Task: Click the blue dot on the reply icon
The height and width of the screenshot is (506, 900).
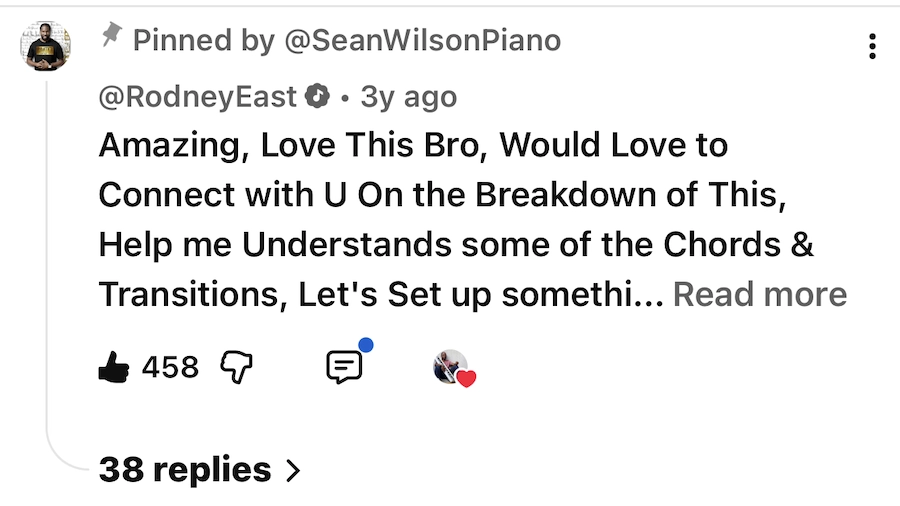Action: pyautogui.click(x=365, y=345)
